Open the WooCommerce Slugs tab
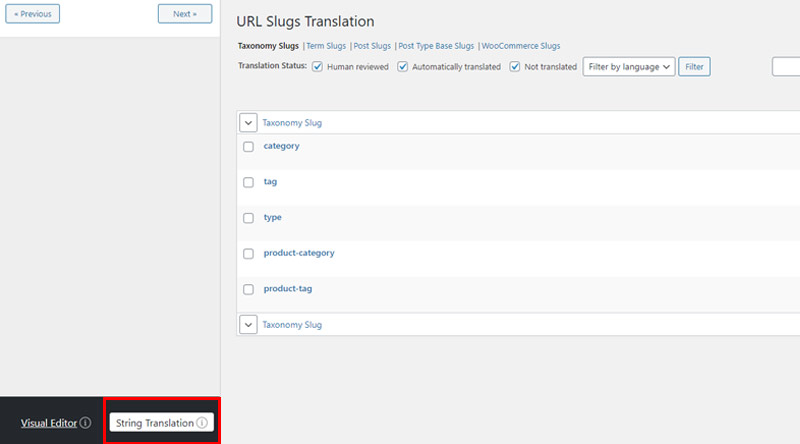 click(520, 46)
